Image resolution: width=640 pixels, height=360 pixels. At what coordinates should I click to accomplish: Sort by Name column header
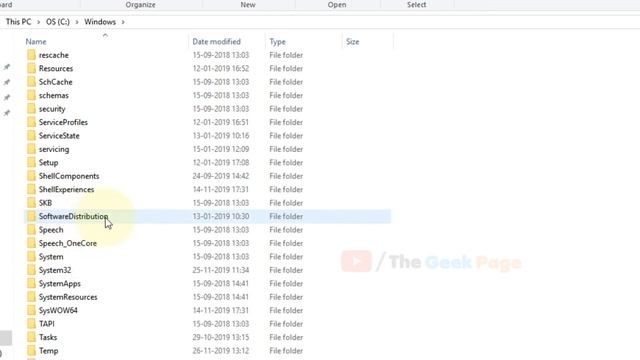pyautogui.click(x=36, y=42)
